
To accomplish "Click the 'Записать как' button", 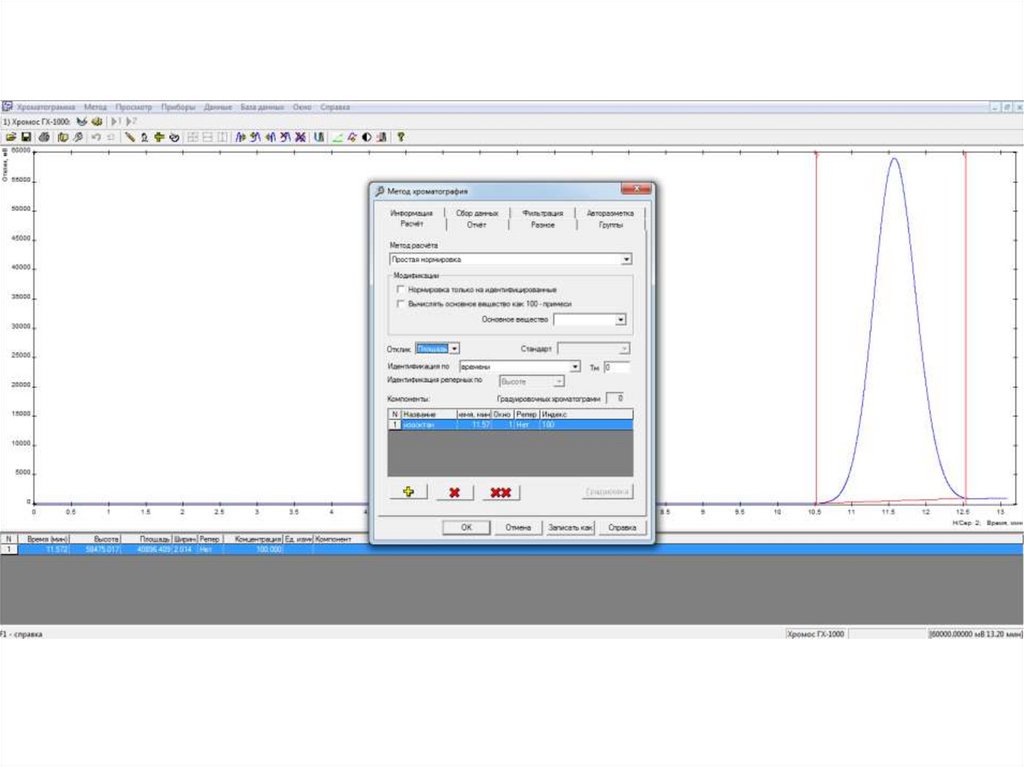I will coord(571,527).
